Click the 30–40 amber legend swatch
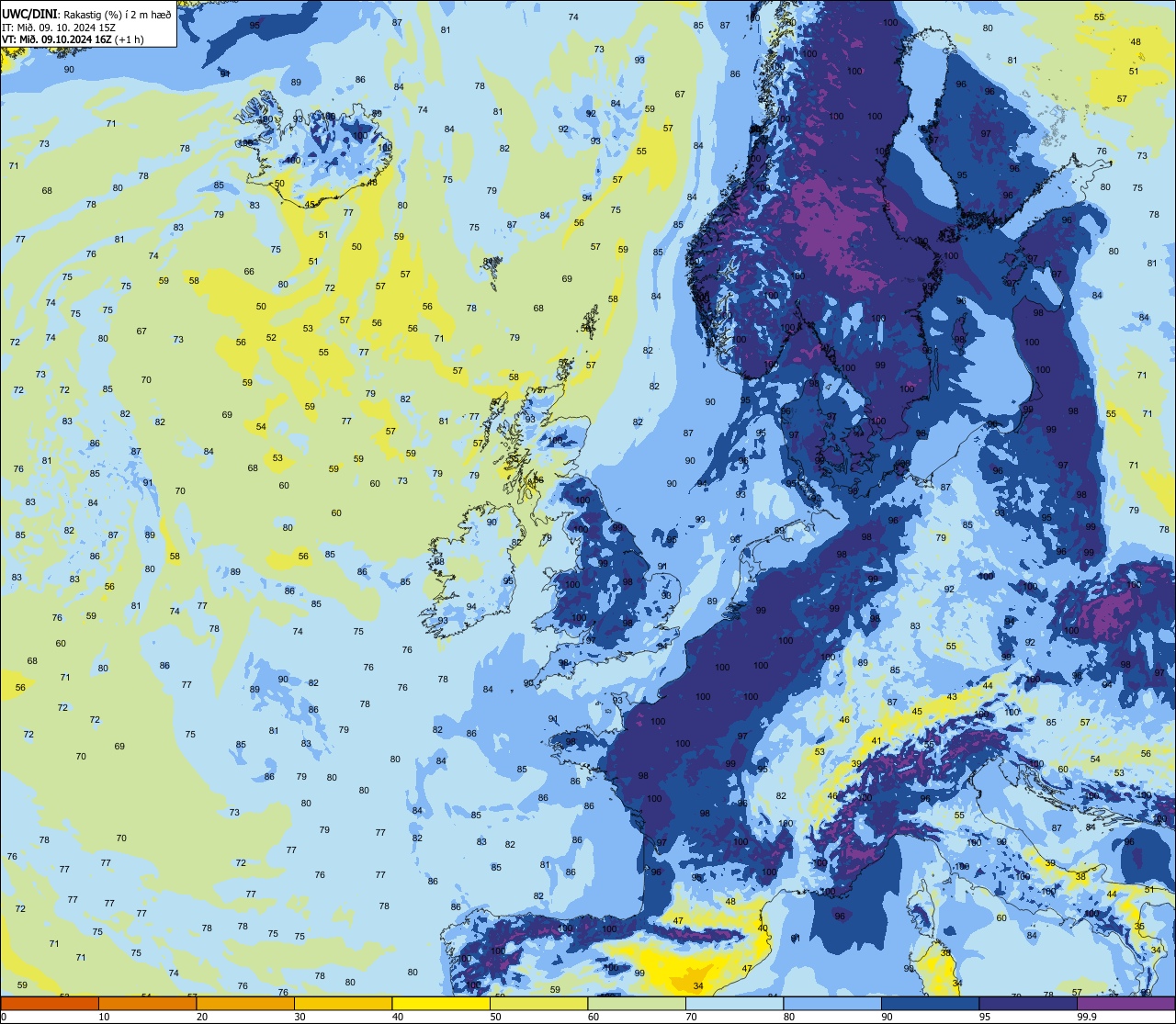 [343, 1003]
